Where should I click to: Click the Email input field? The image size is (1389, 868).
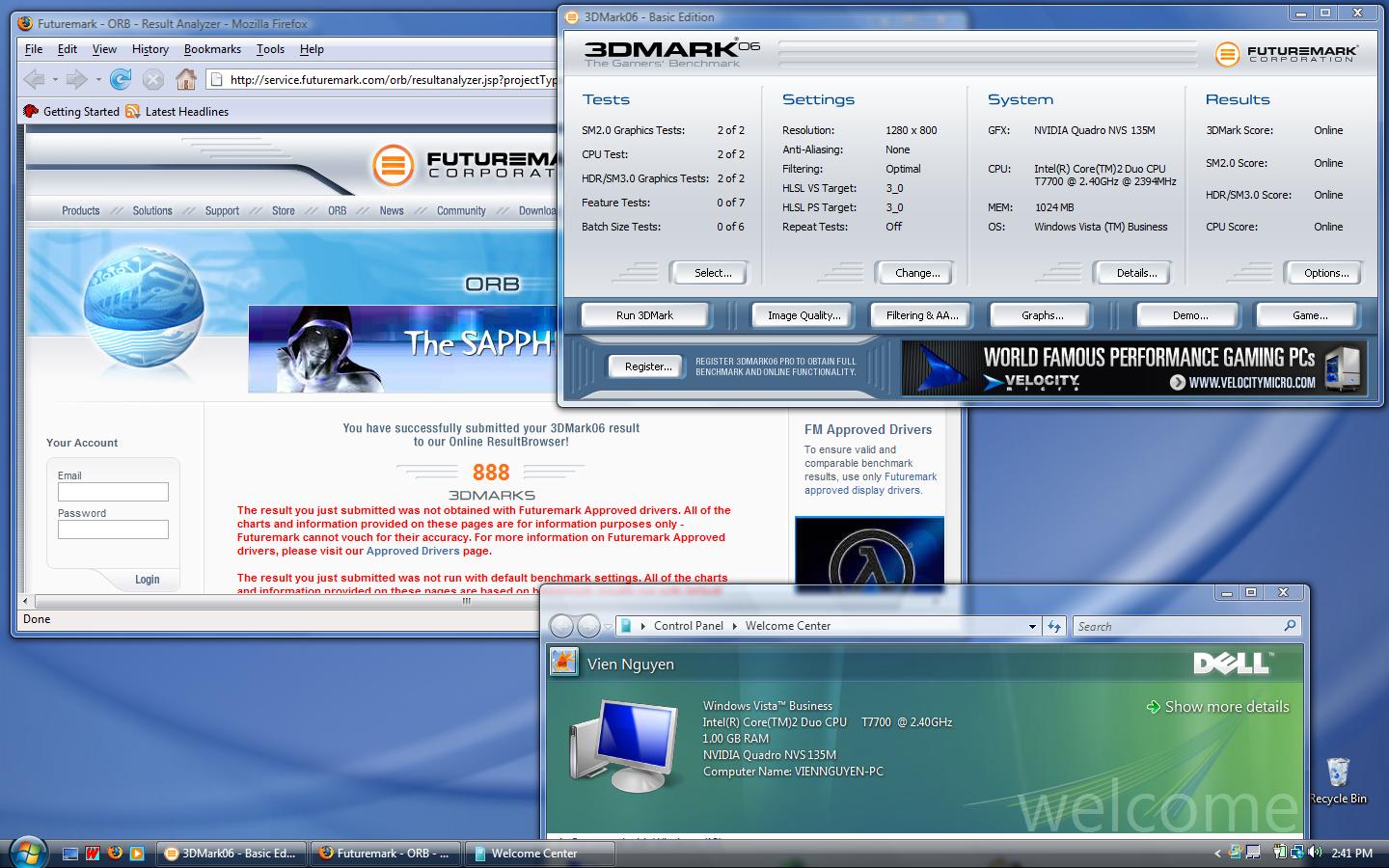pos(113,492)
